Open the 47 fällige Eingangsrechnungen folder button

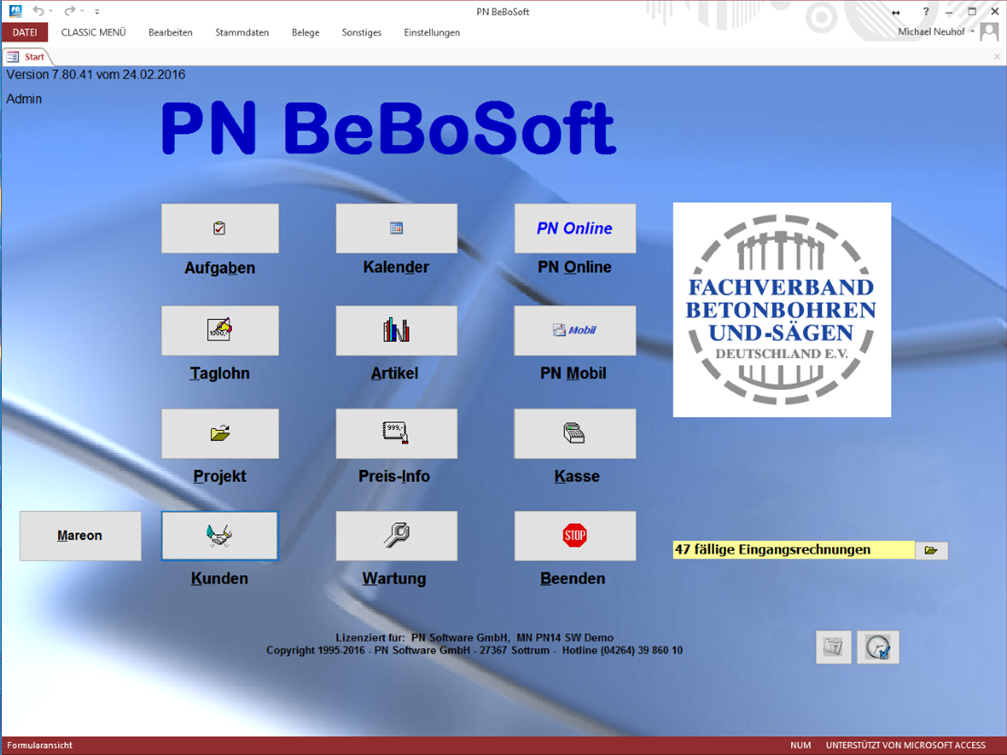tap(930, 549)
